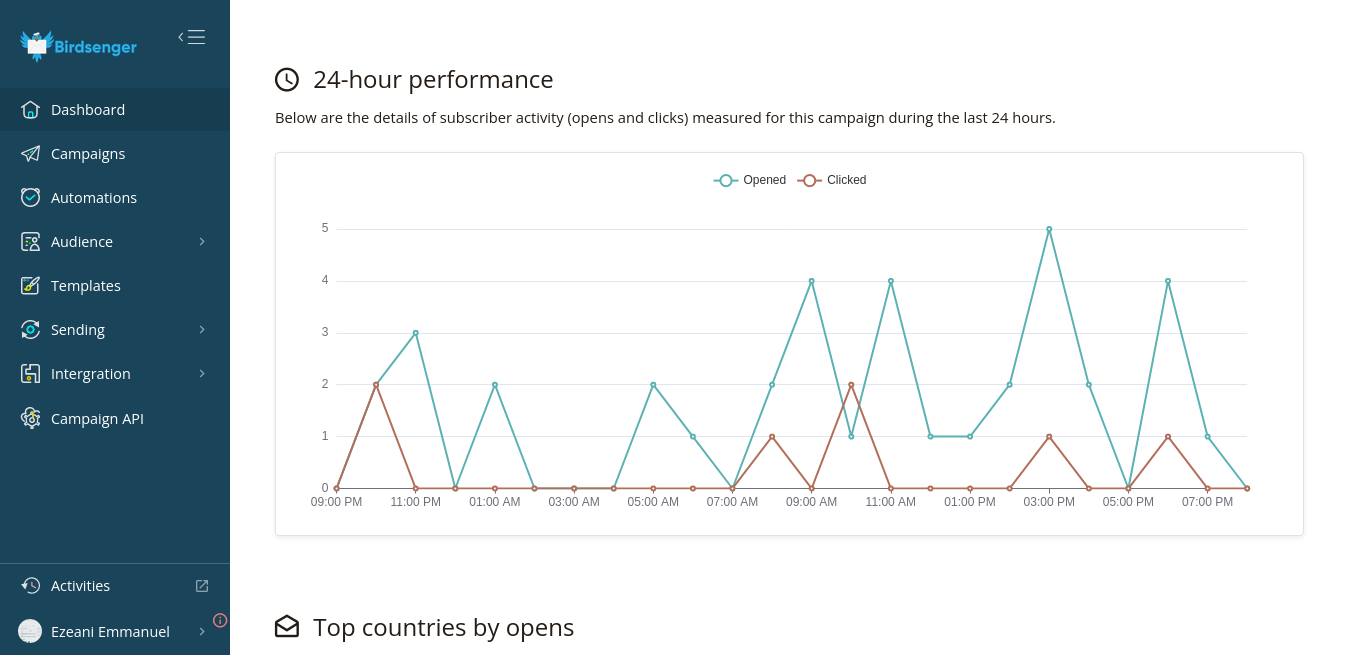This screenshot has height=655, width=1354.
Task: Click the red info alert icon
Action: coord(220,620)
